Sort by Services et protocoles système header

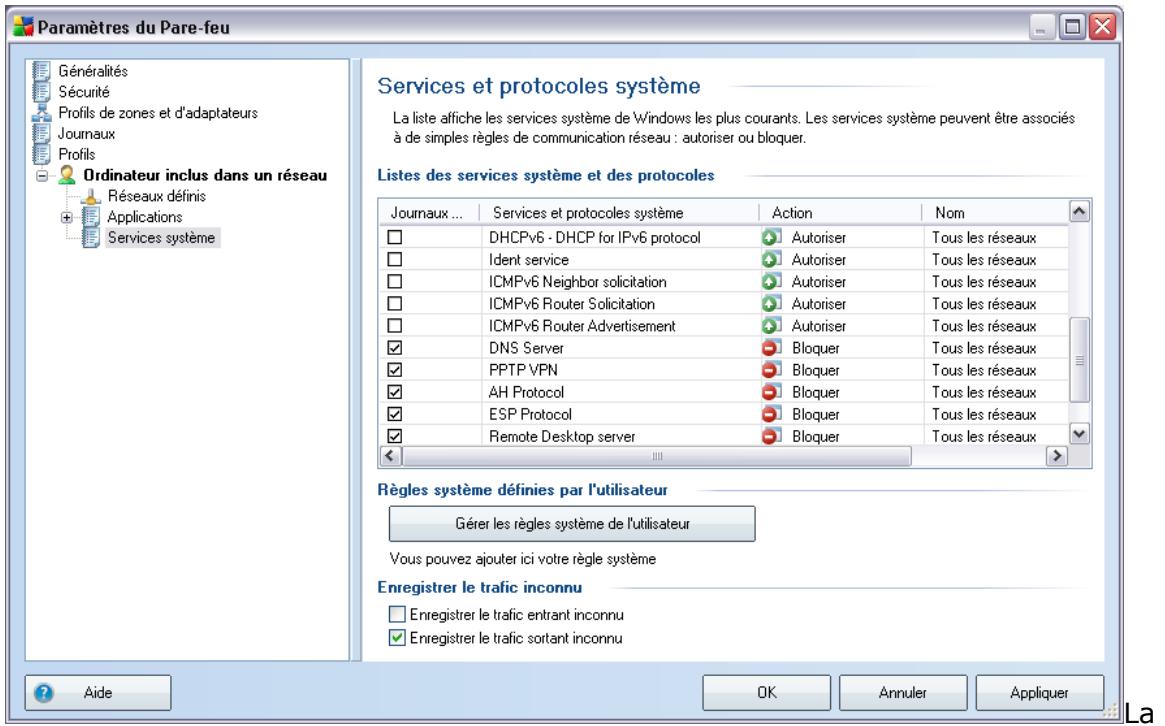(619, 213)
